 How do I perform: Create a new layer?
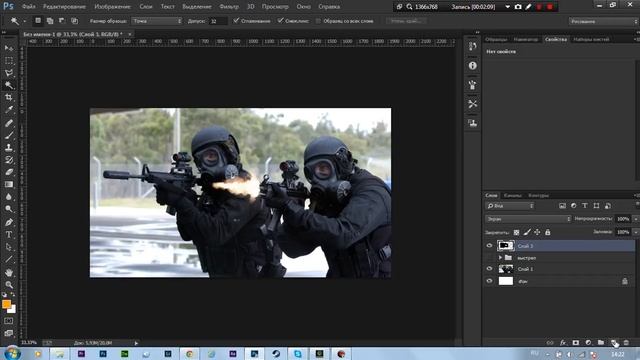click(613, 342)
